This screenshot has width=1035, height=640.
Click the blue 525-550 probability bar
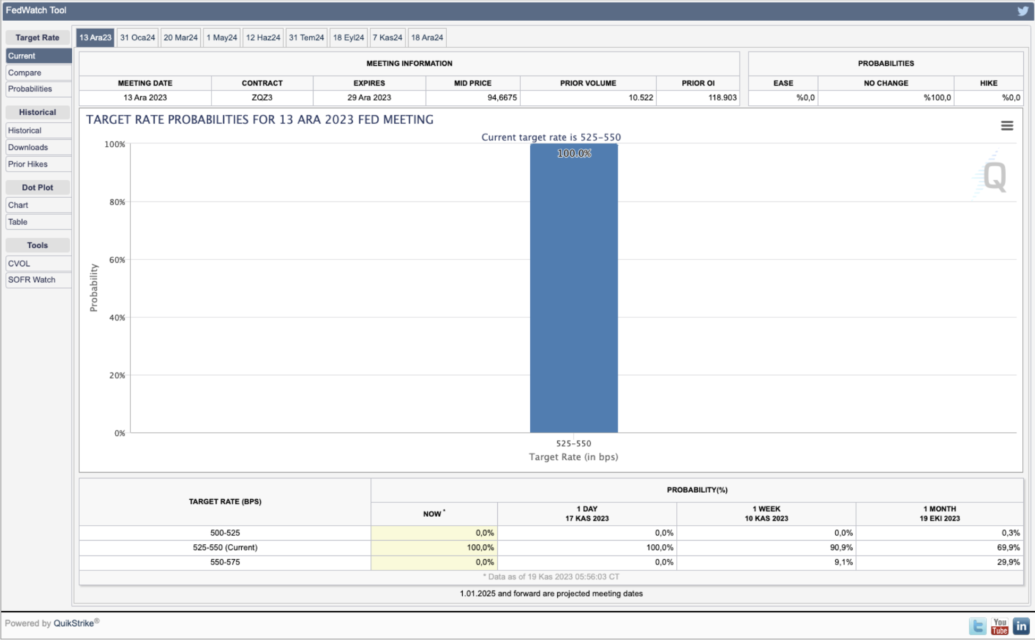(574, 288)
